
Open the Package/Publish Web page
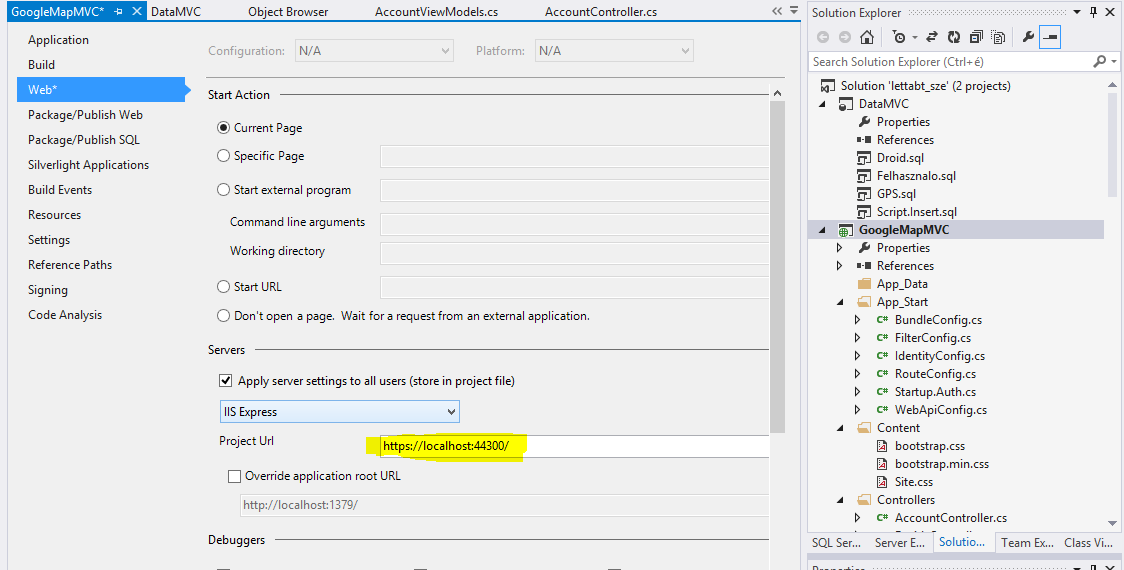click(x=85, y=115)
